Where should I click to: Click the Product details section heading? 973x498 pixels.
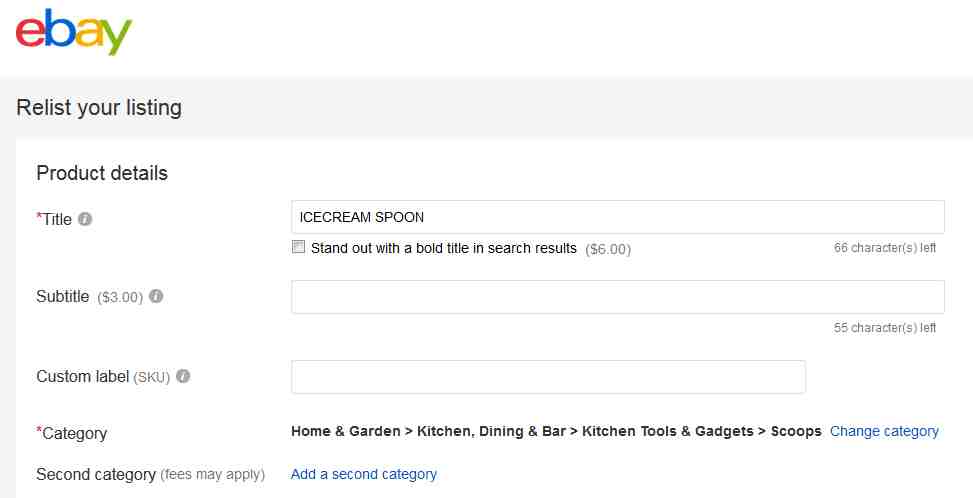click(102, 173)
